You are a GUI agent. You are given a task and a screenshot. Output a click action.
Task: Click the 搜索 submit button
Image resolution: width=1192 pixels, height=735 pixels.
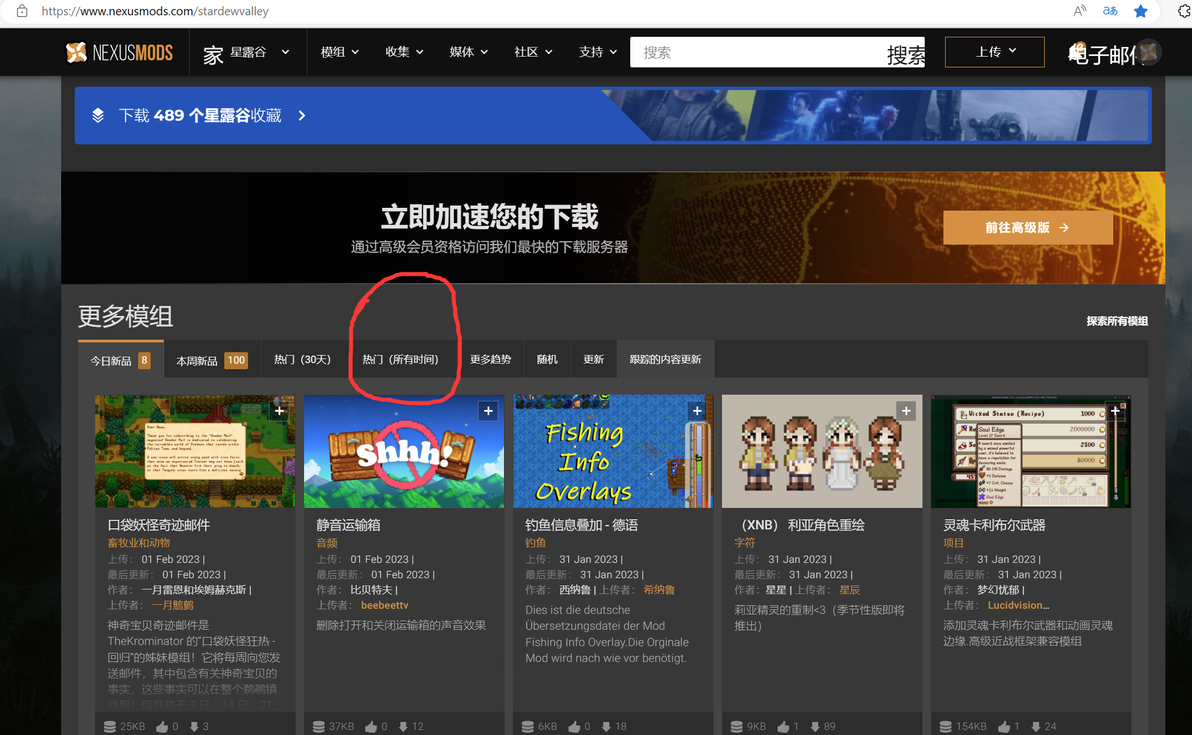(x=905, y=54)
